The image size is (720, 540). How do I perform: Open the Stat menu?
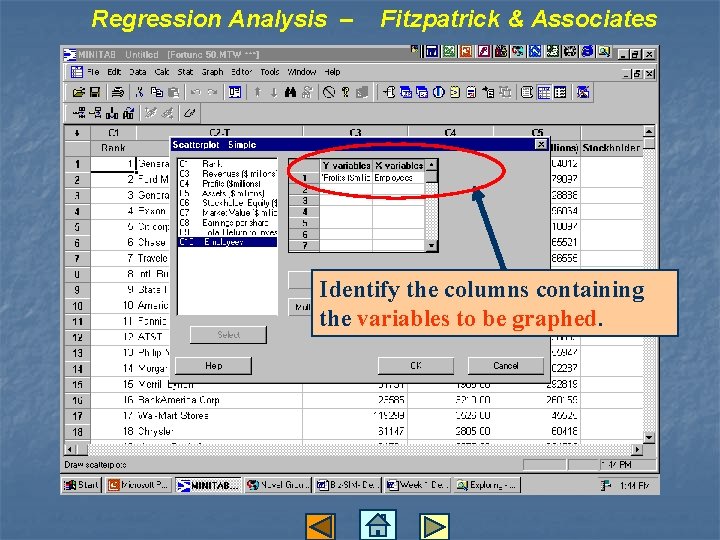coord(185,72)
